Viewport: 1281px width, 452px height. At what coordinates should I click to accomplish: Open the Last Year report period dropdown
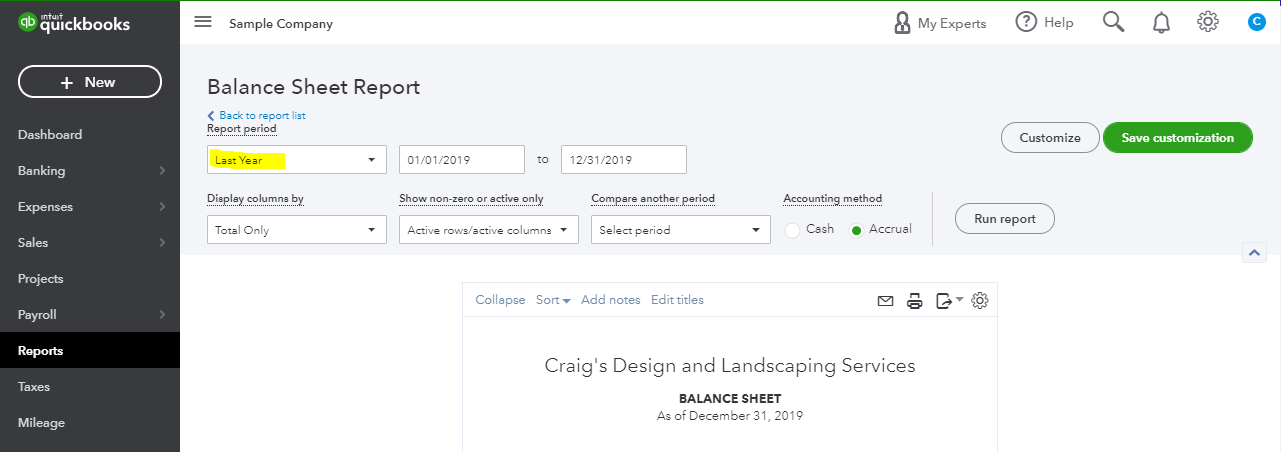tap(297, 160)
